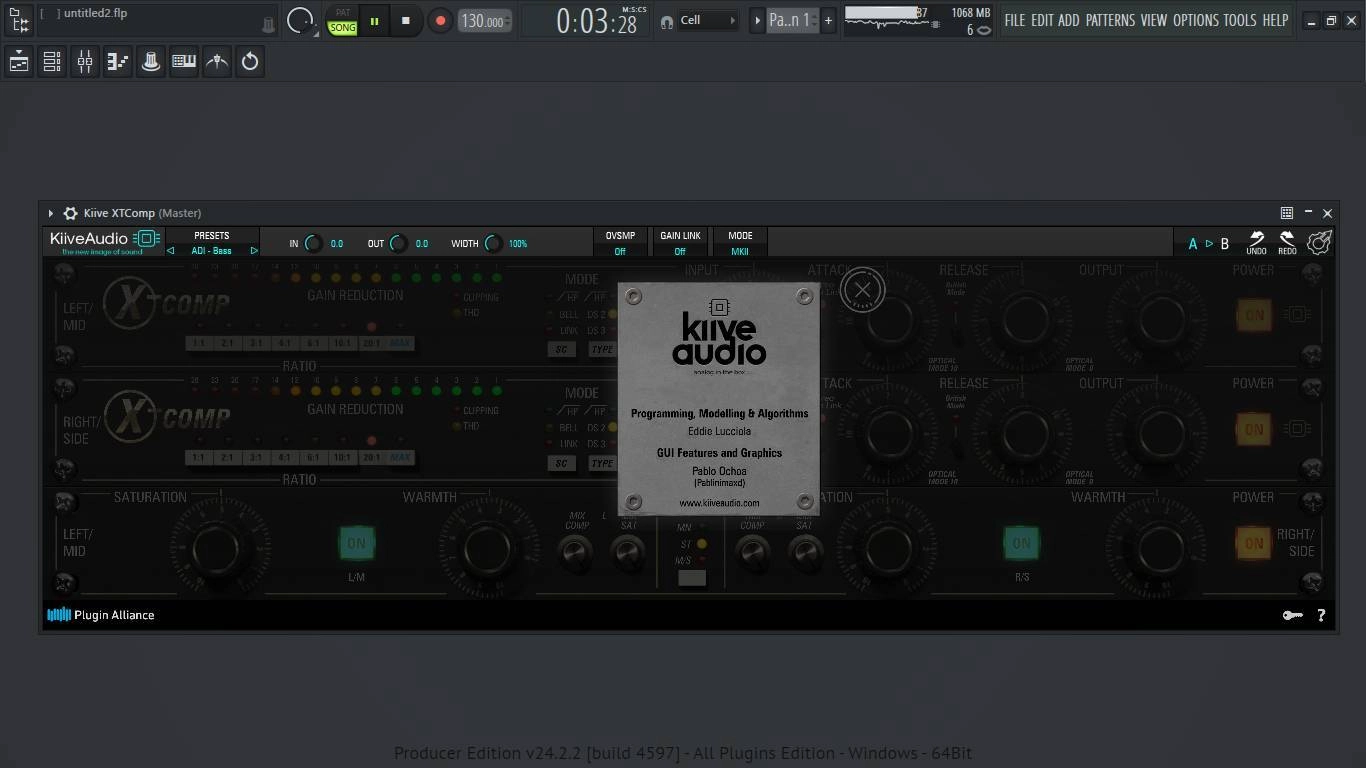Image resolution: width=1366 pixels, height=768 pixels.
Task: Select compare state A
Action: tap(1192, 244)
